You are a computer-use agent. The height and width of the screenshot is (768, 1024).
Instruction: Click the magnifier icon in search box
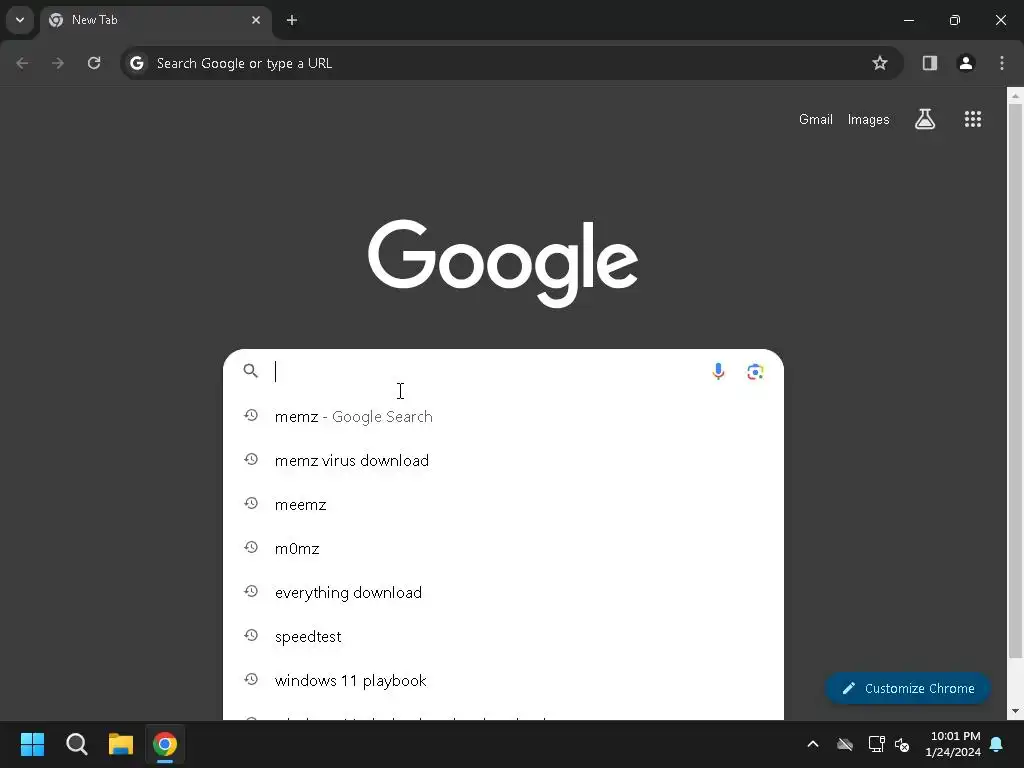[251, 371]
